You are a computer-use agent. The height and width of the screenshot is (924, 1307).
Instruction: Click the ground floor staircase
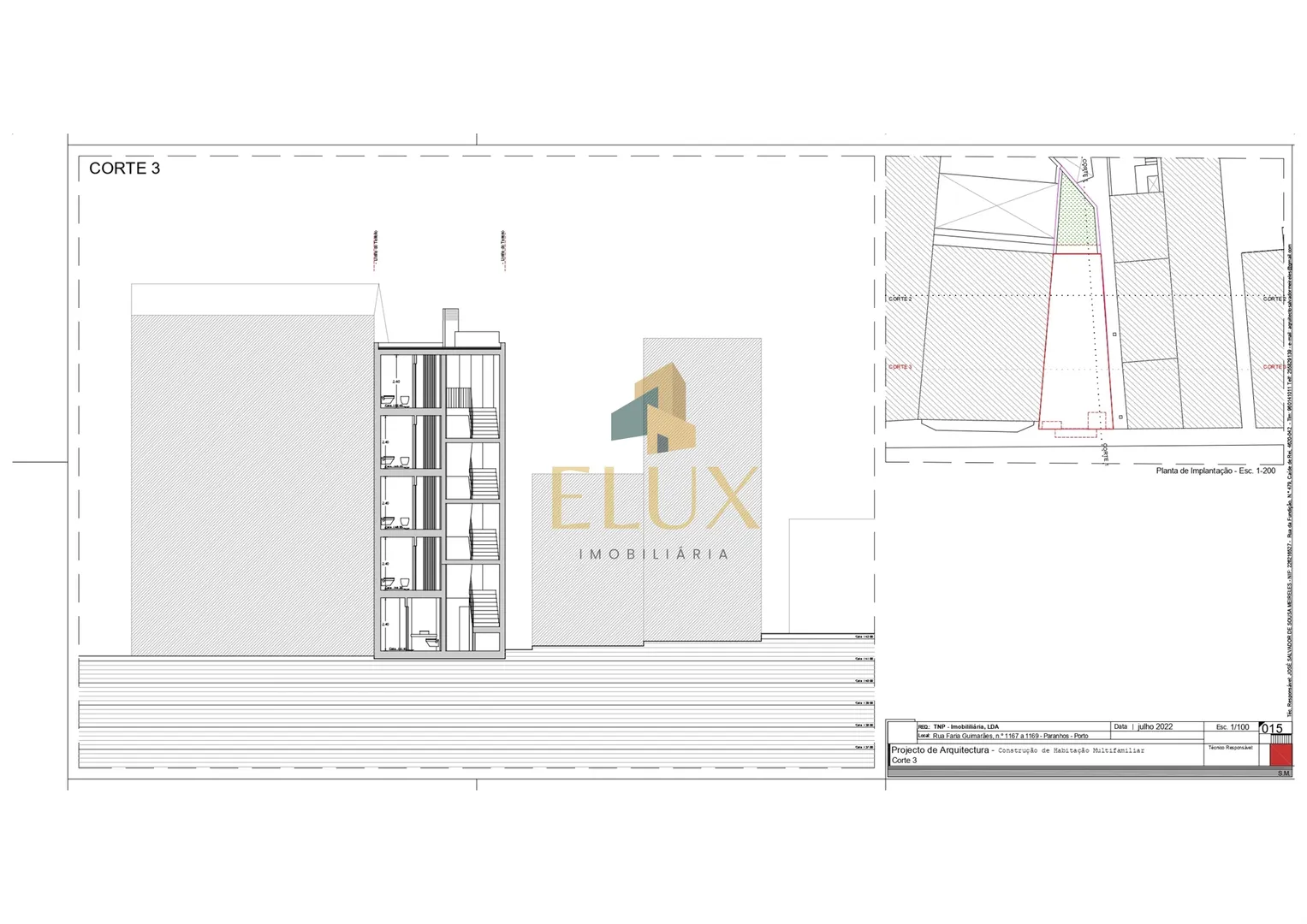click(x=485, y=611)
